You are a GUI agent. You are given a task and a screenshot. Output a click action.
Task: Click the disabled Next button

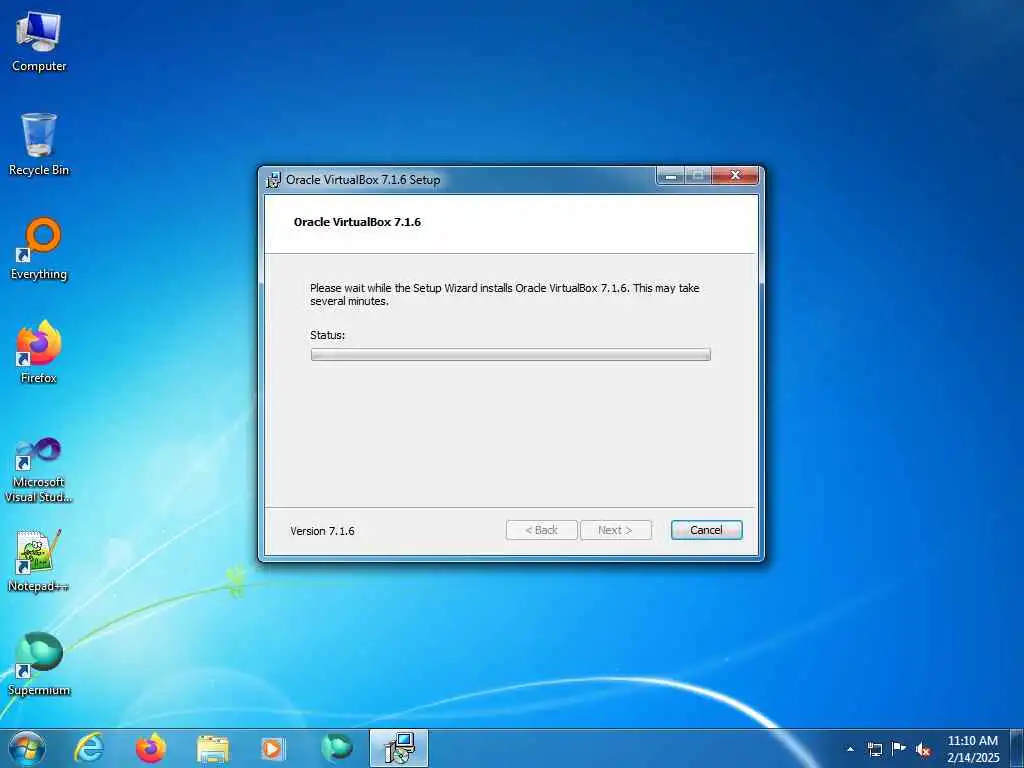click(615, 530)
